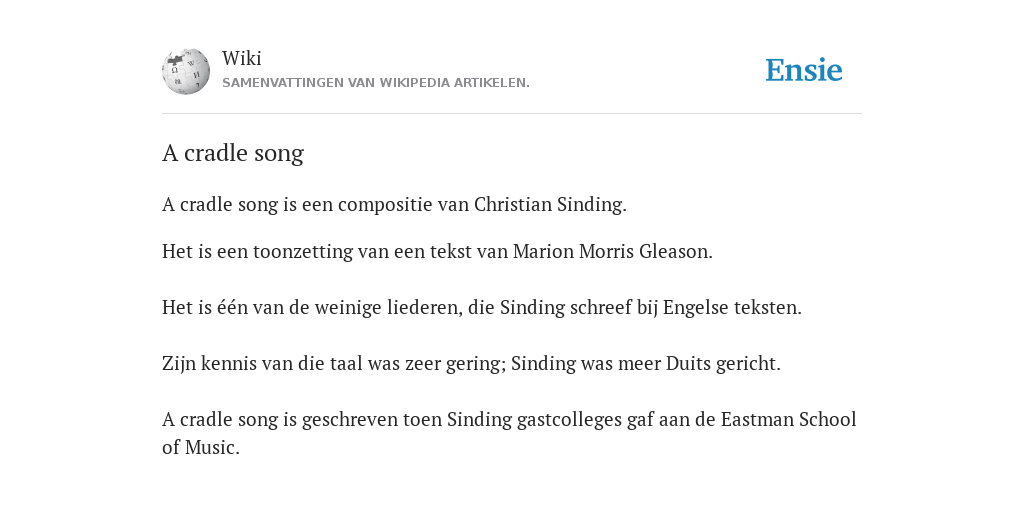This screenshot has width=1024, height=512.
Task: Click the Wiki title text
Action: 242,58
